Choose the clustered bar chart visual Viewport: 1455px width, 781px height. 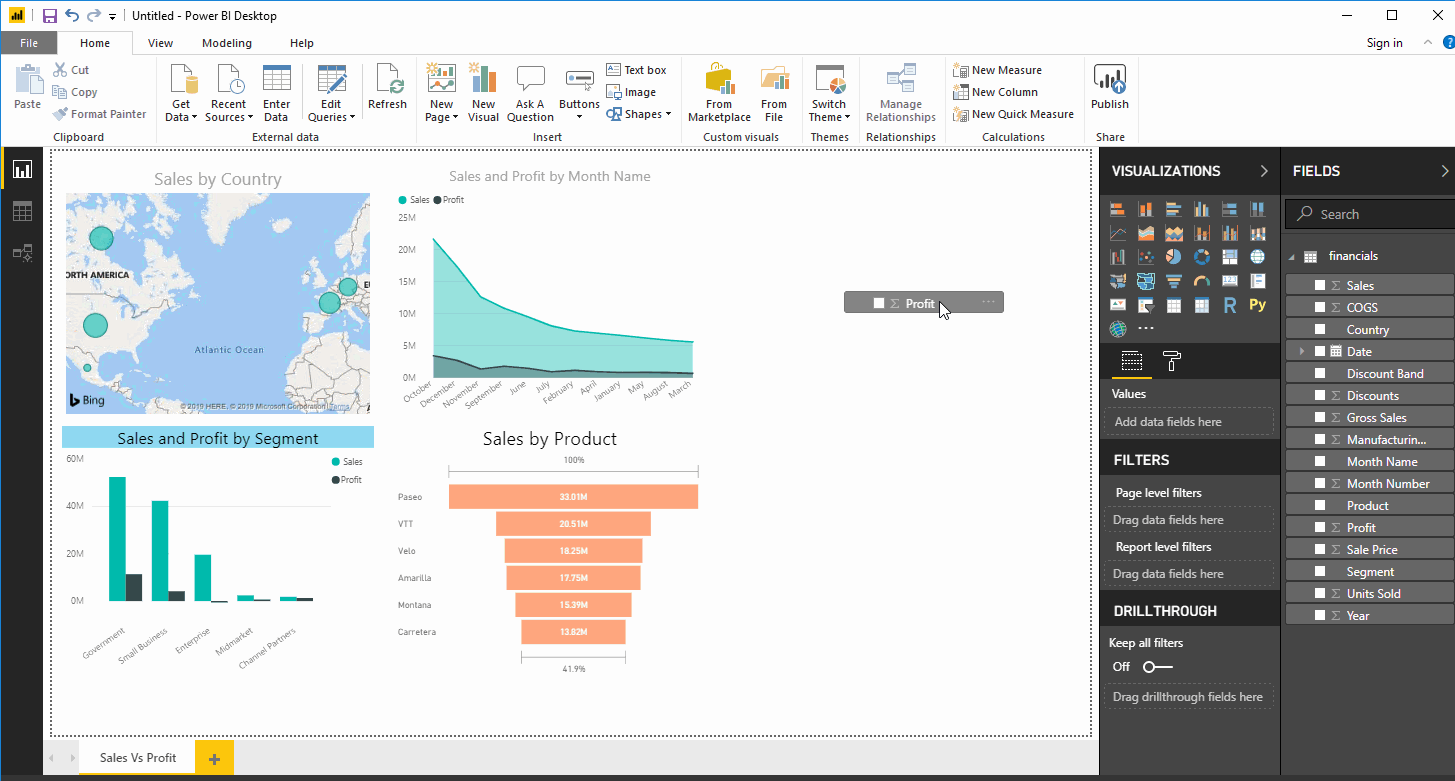(x=1174, y=209)
